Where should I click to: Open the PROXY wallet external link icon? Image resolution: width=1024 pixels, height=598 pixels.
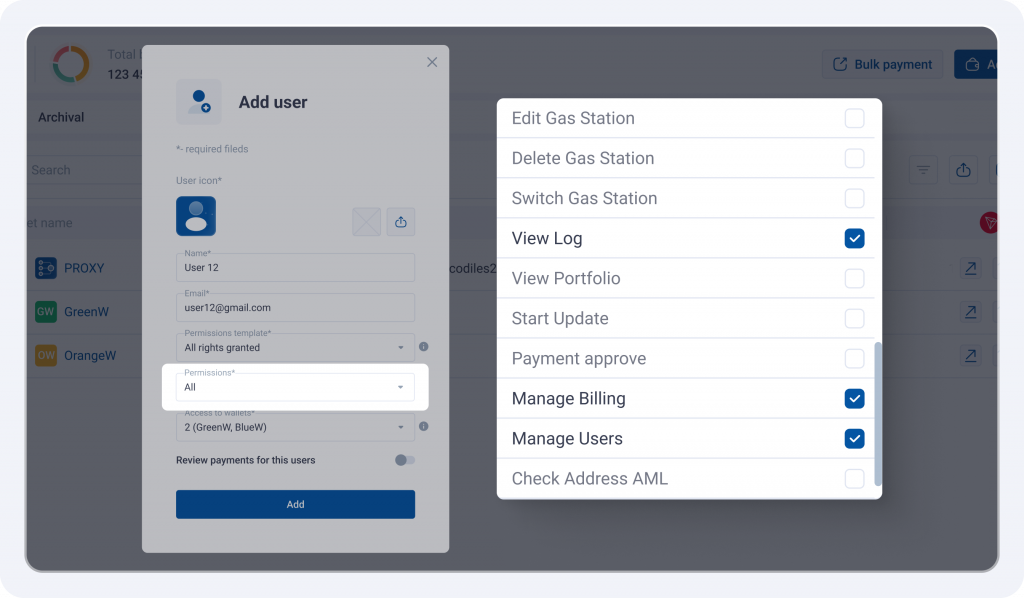click(971, 268)
